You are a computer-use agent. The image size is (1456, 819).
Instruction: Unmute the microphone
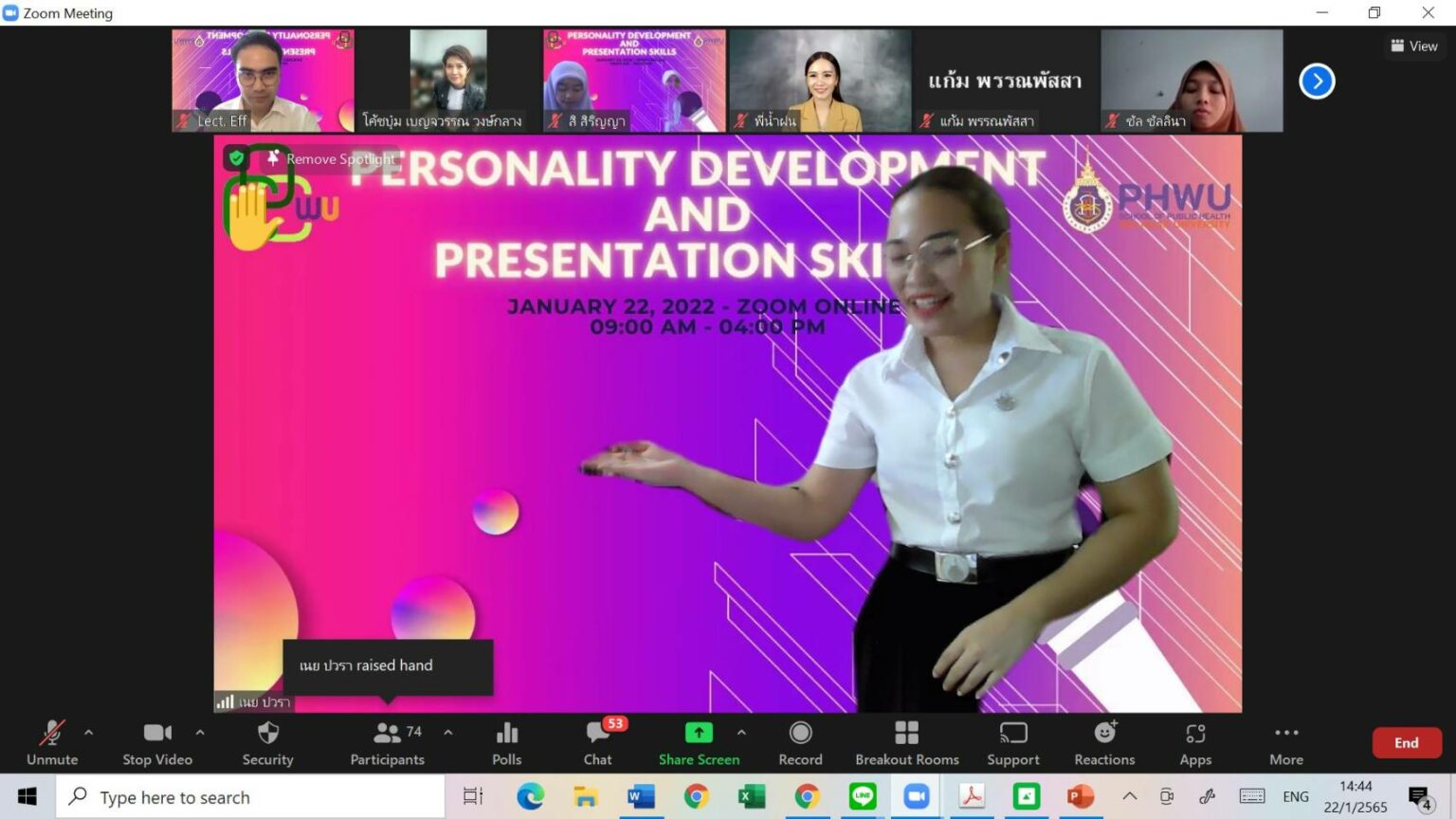click(x=52, y=743)
